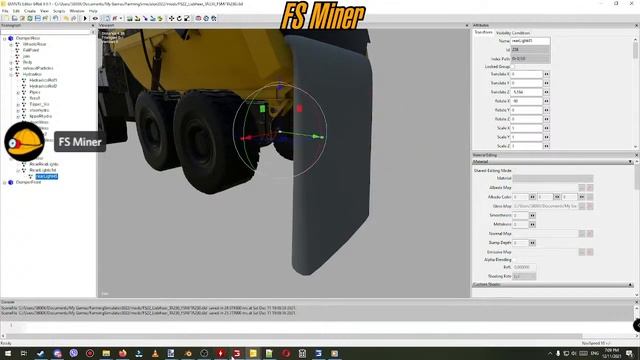Expand the WheelsRear tree node

[11, 44]
